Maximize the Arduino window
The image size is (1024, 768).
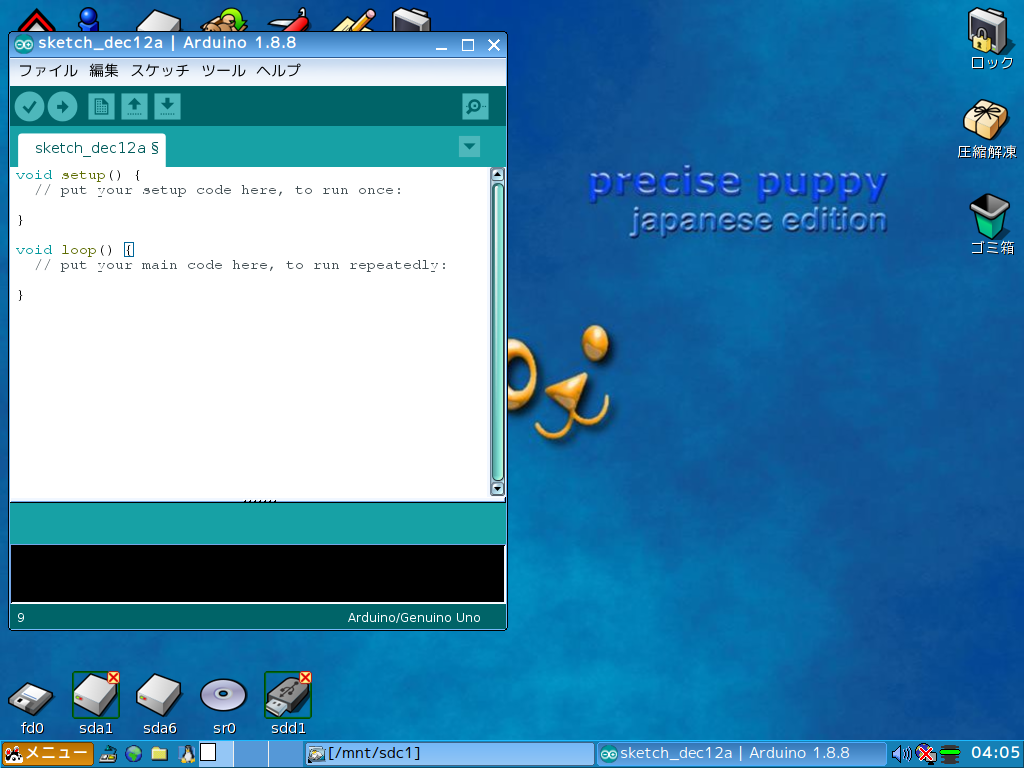(x=468, y=45)
